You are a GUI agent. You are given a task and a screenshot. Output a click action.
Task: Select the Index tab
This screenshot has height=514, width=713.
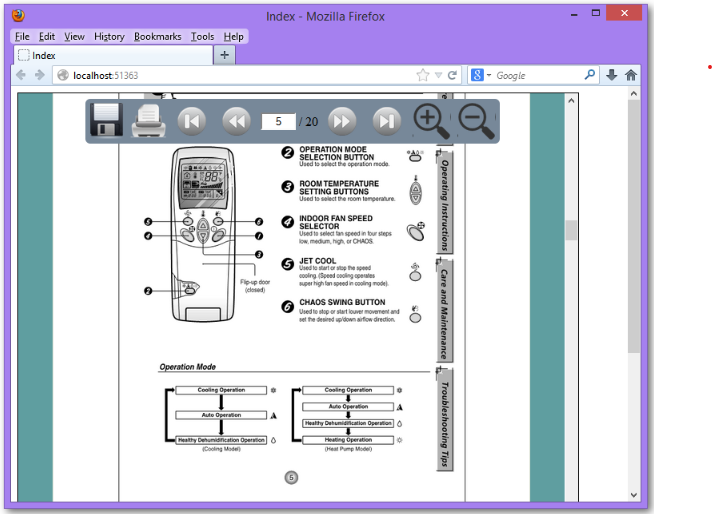tap(114, 55)
